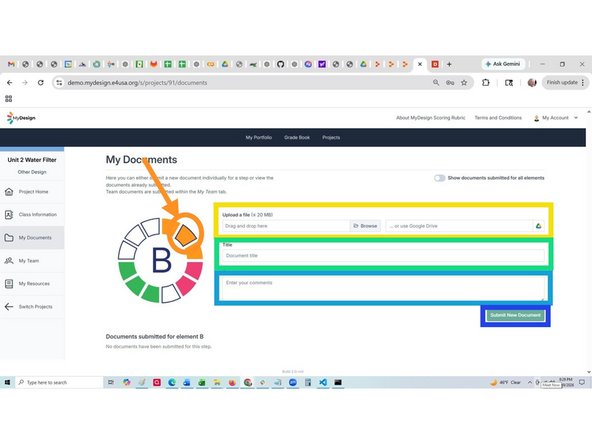
Task: Click the Document title input field
Action: [383, 256]
